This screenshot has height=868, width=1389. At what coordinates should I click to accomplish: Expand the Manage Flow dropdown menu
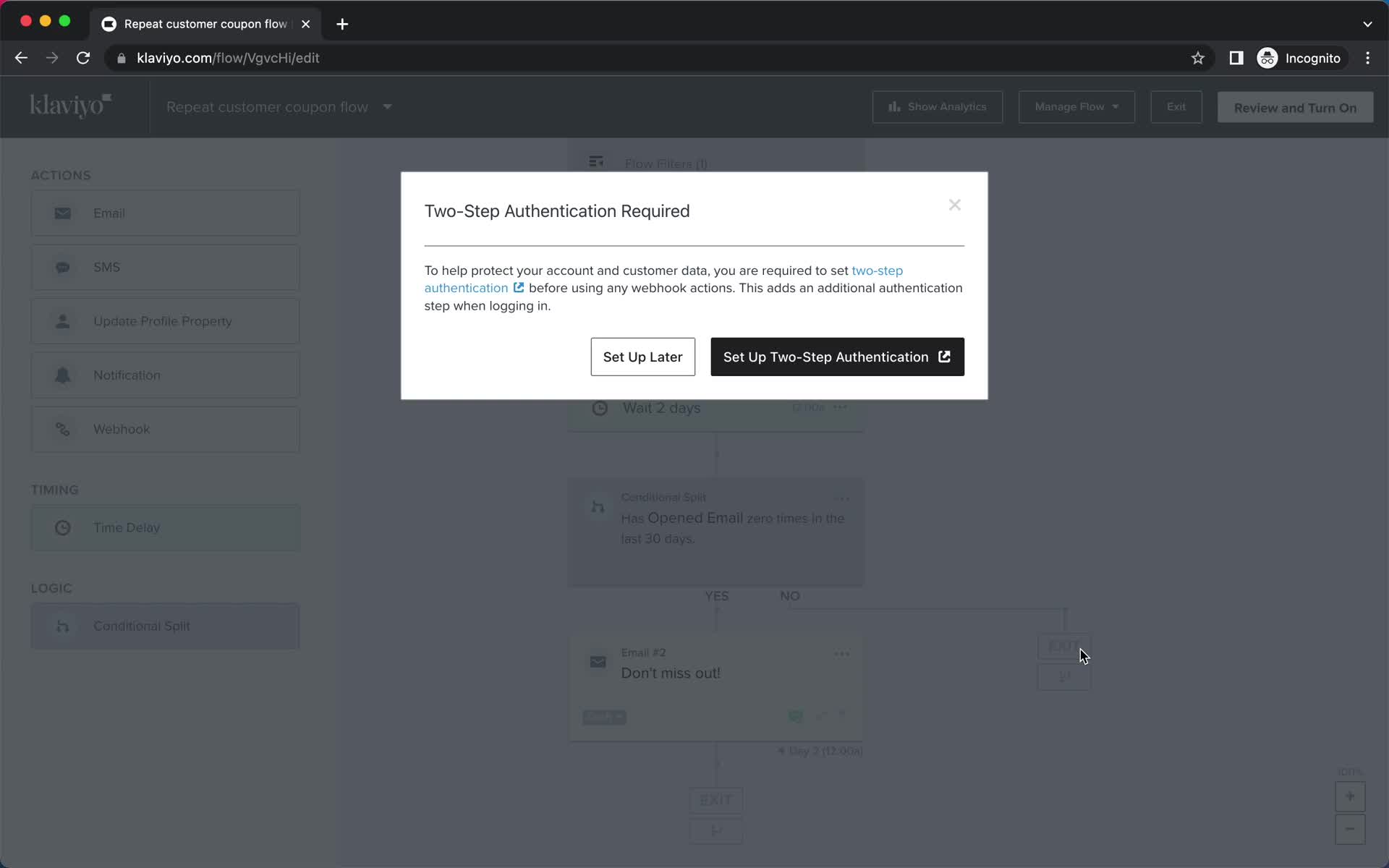pyautogui.click(x=1076, y=107)
